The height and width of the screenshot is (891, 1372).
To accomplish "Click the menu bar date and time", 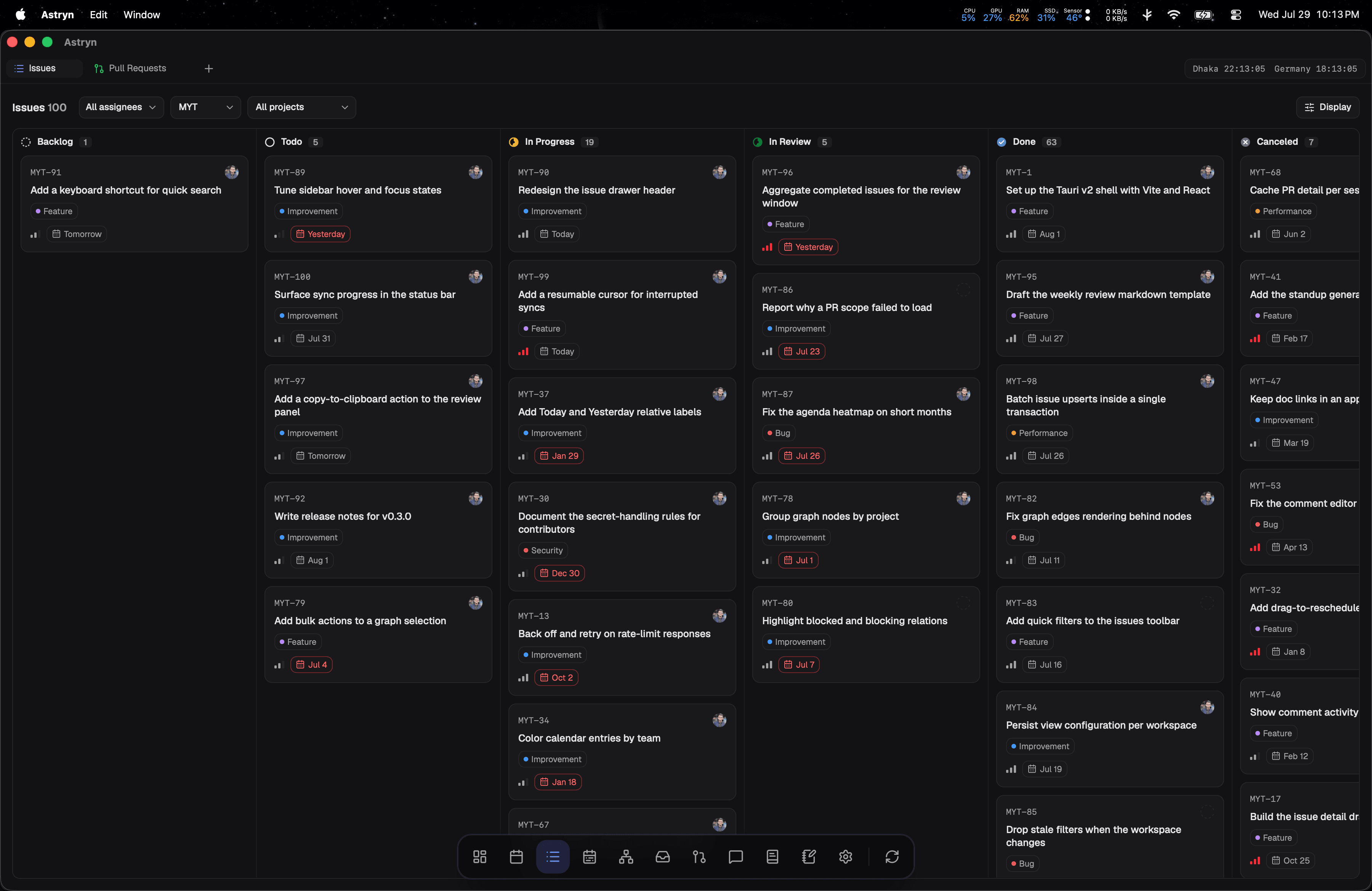I will (x=1309, y=15).
